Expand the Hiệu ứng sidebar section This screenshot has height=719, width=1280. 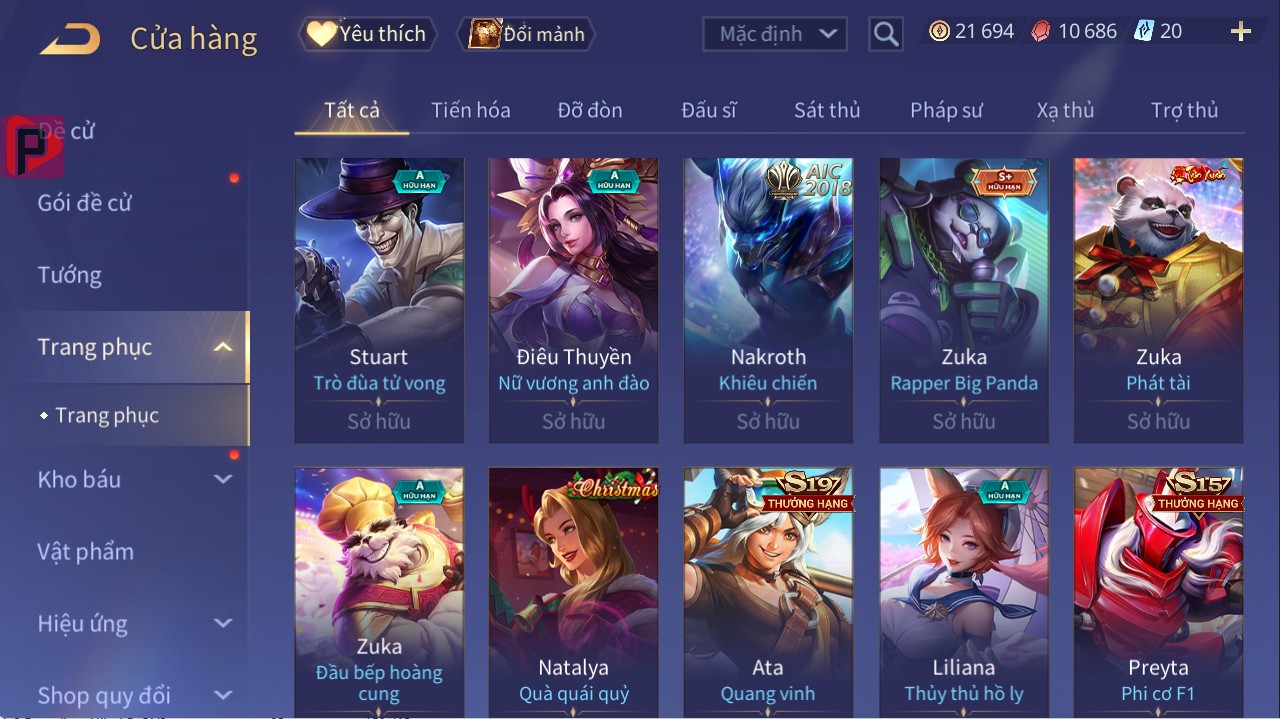coord(223,624)
